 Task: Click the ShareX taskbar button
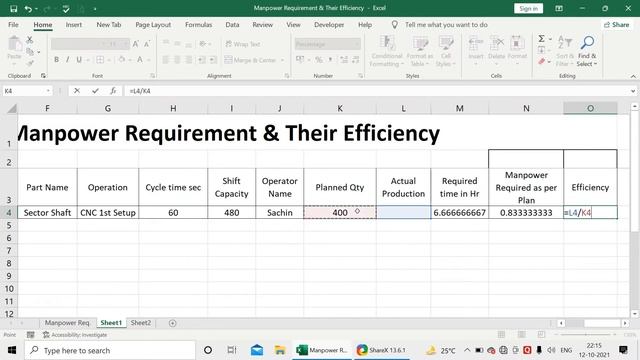pyautogui.click(x=381, y=350)
